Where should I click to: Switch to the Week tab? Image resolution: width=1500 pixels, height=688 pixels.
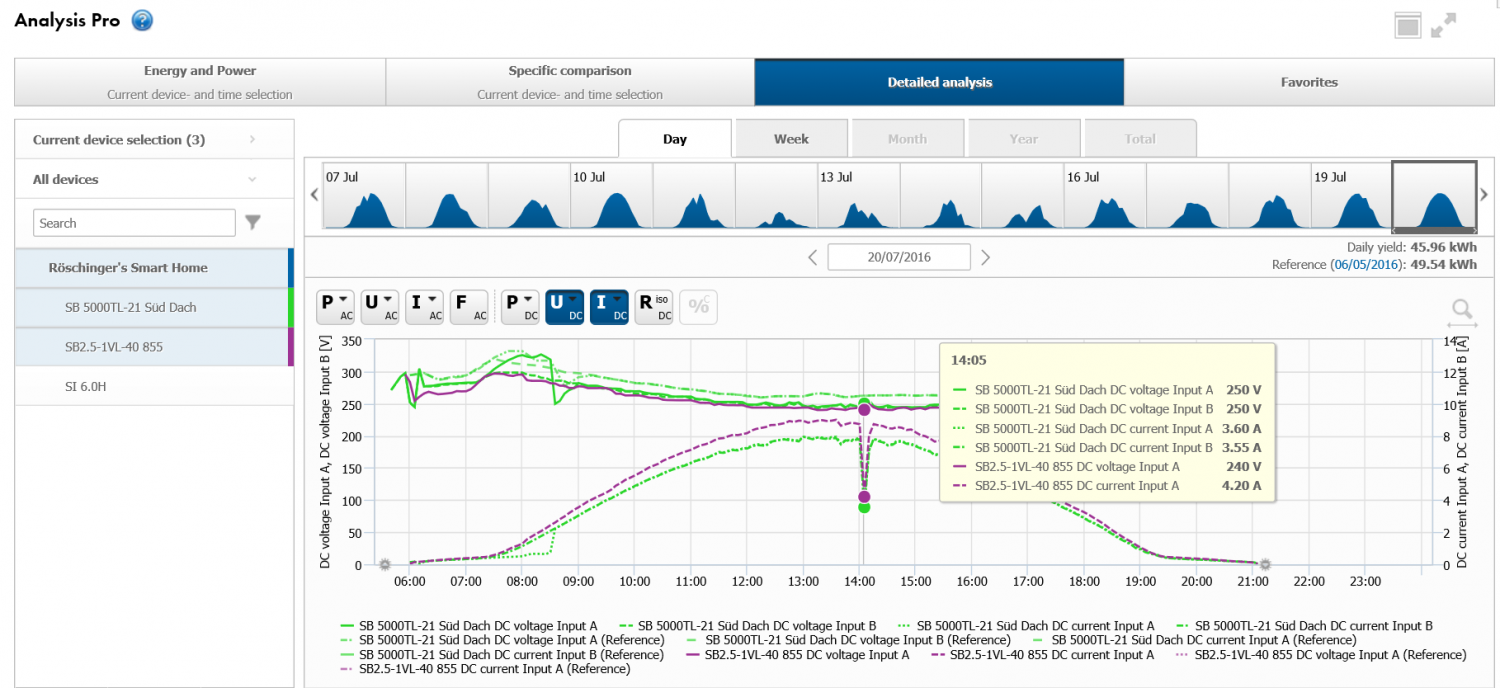(791, 139)
